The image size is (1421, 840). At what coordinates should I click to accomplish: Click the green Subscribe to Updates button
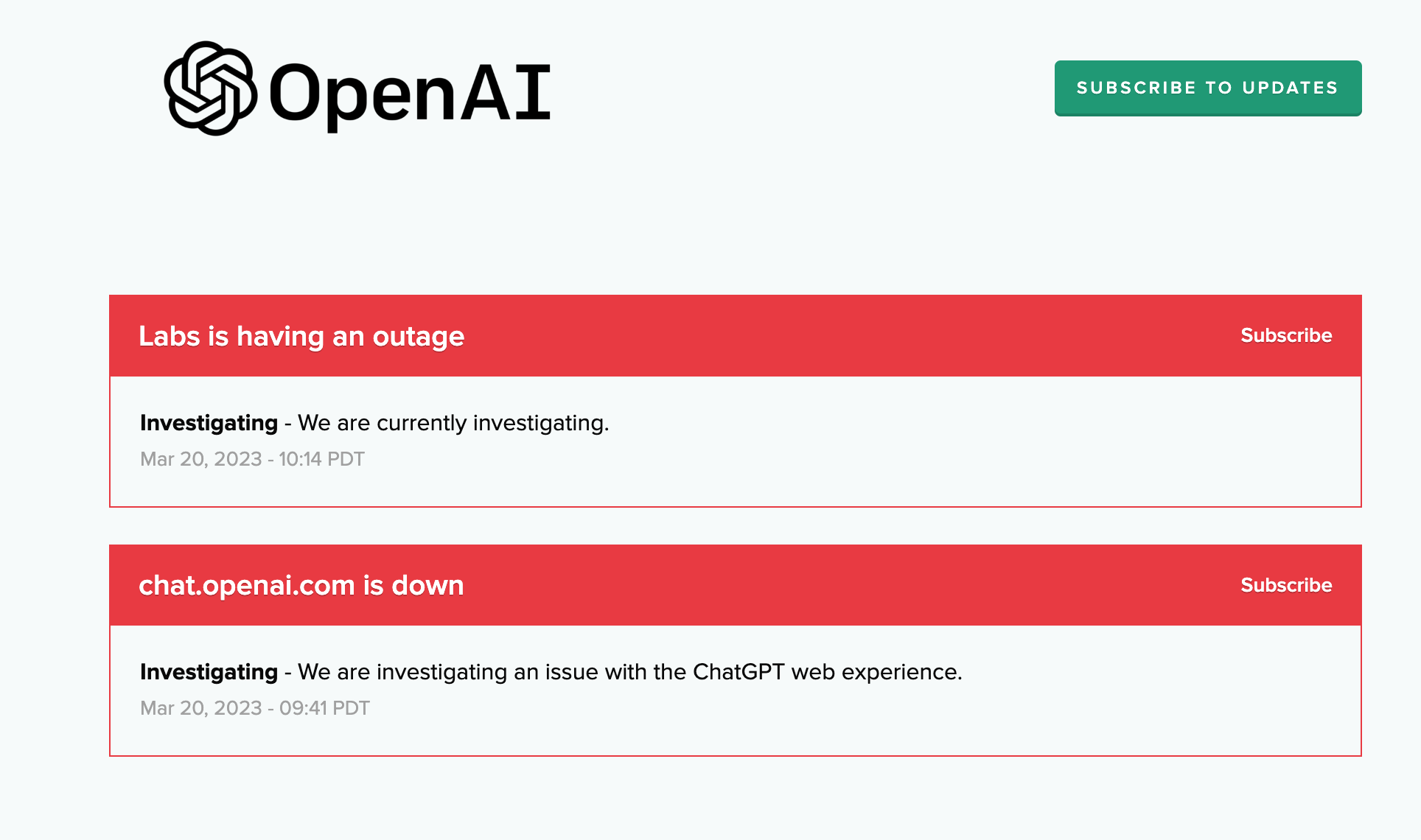click(x=1207, y=88)
